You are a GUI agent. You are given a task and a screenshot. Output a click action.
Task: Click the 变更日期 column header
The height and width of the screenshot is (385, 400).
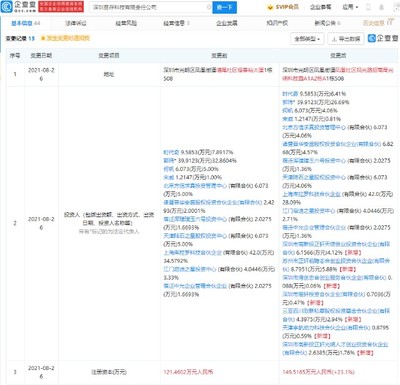(x=41, y=56)
